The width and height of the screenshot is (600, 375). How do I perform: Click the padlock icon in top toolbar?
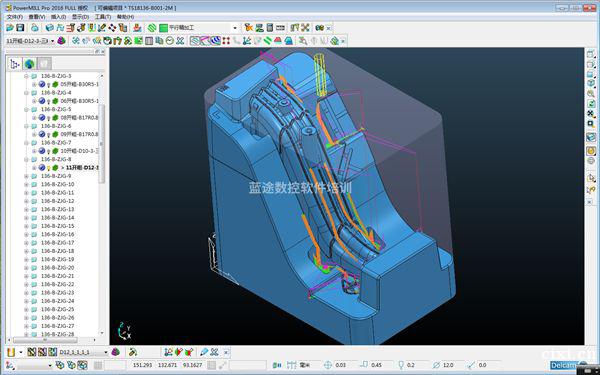[x=35, y=28]
